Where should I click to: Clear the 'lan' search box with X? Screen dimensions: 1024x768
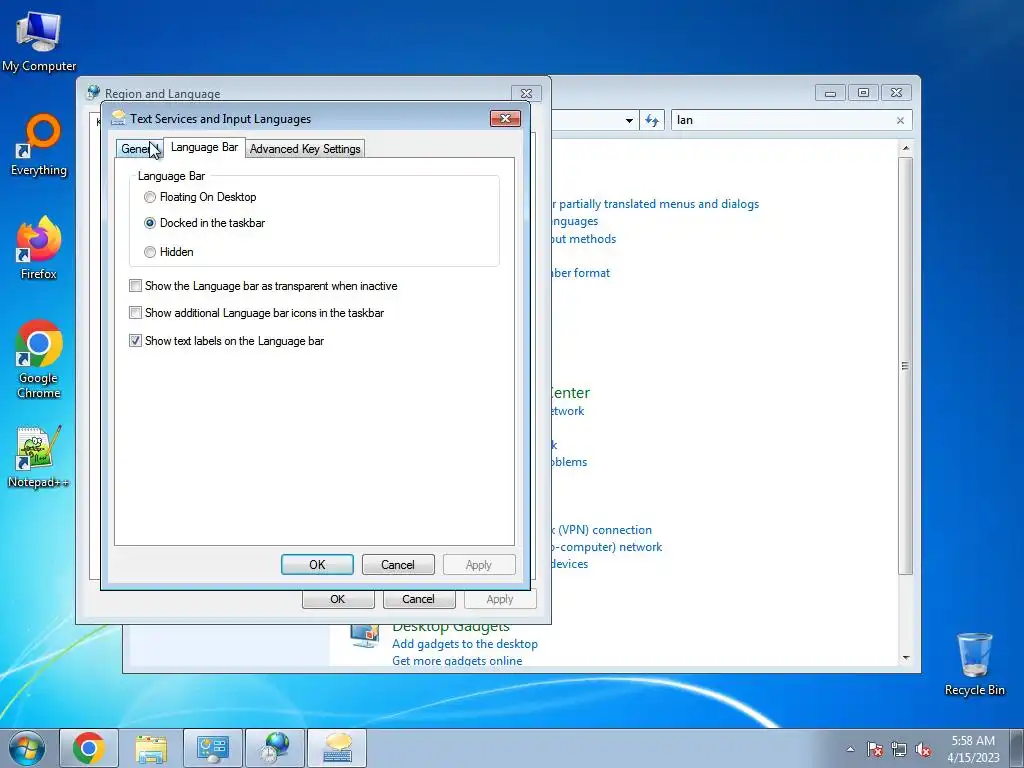point(900,120)
